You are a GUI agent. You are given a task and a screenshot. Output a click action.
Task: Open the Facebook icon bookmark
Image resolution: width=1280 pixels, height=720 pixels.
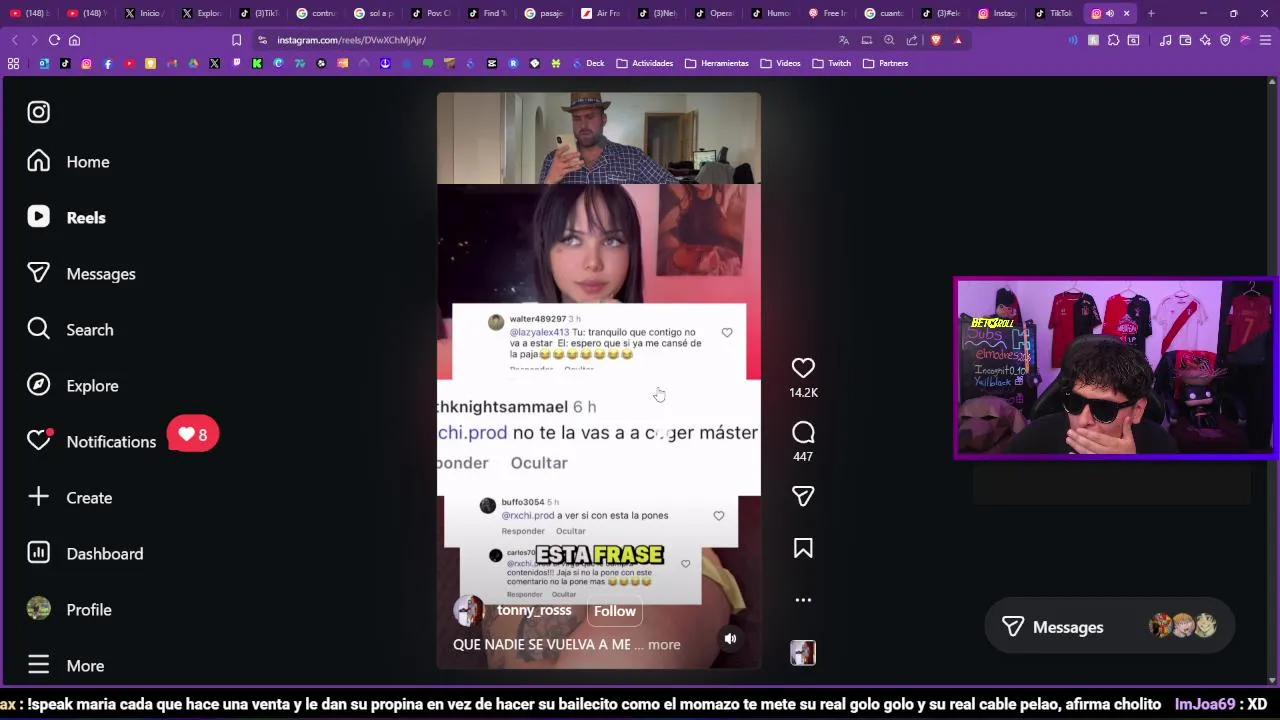tap(108, 63)
